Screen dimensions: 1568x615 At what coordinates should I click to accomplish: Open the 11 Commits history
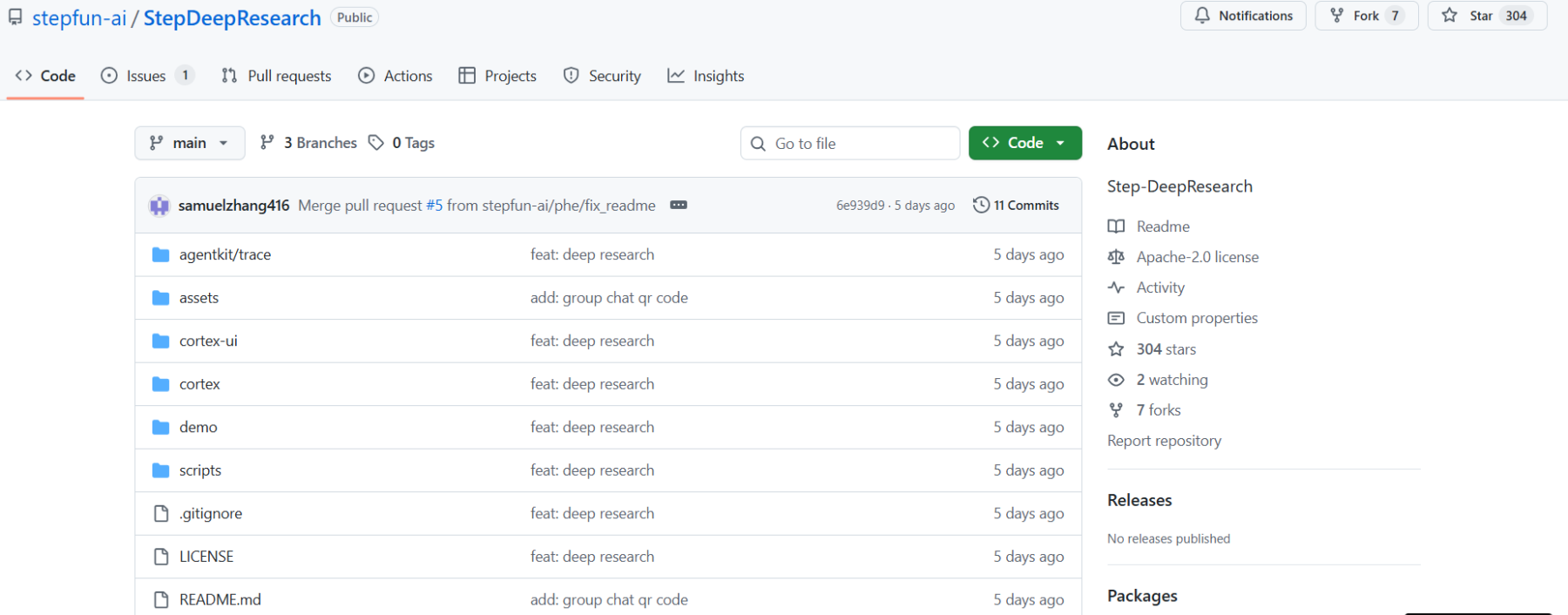[x=1017, y=205]
